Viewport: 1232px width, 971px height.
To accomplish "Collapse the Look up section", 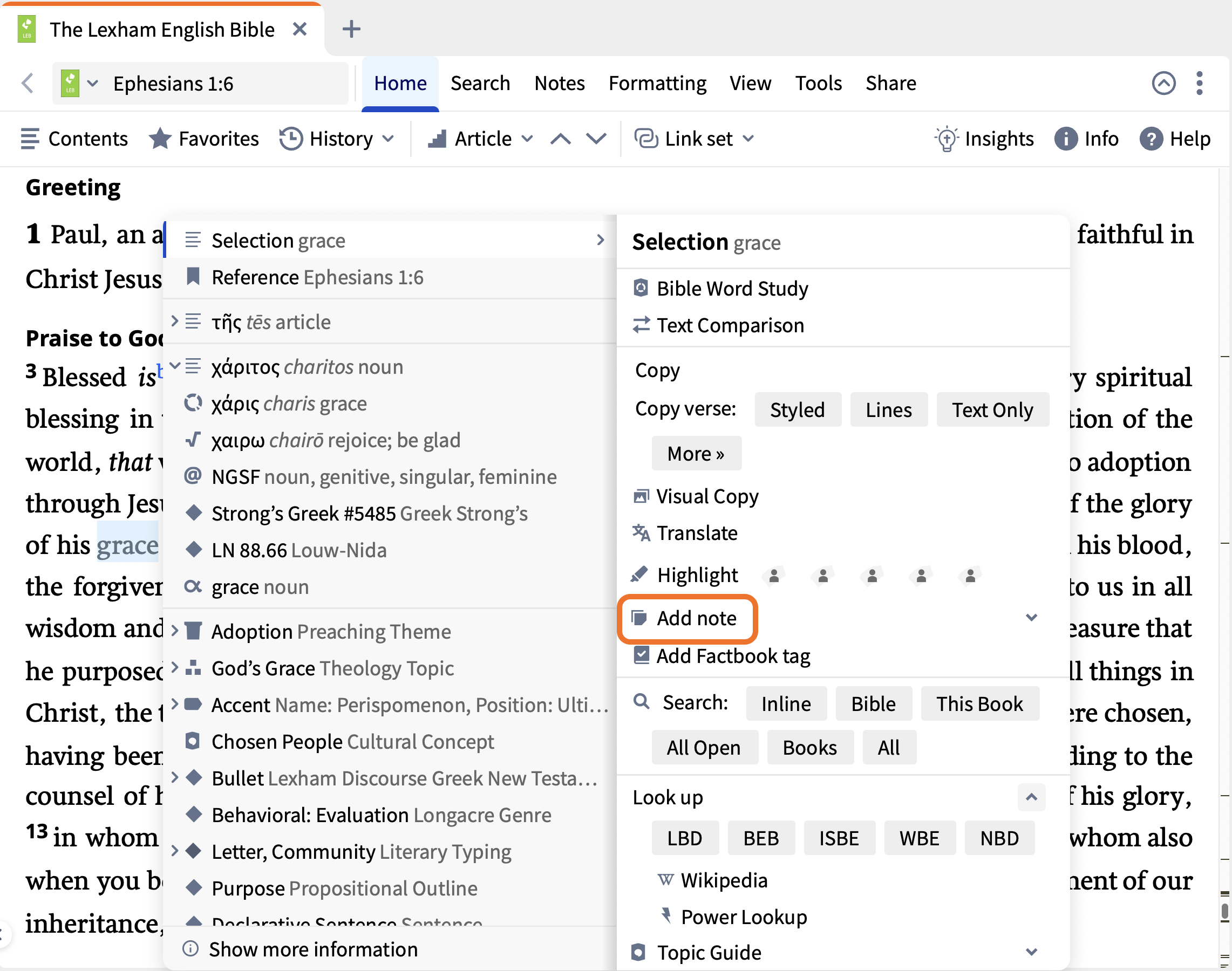I will tap(1031, 797).
